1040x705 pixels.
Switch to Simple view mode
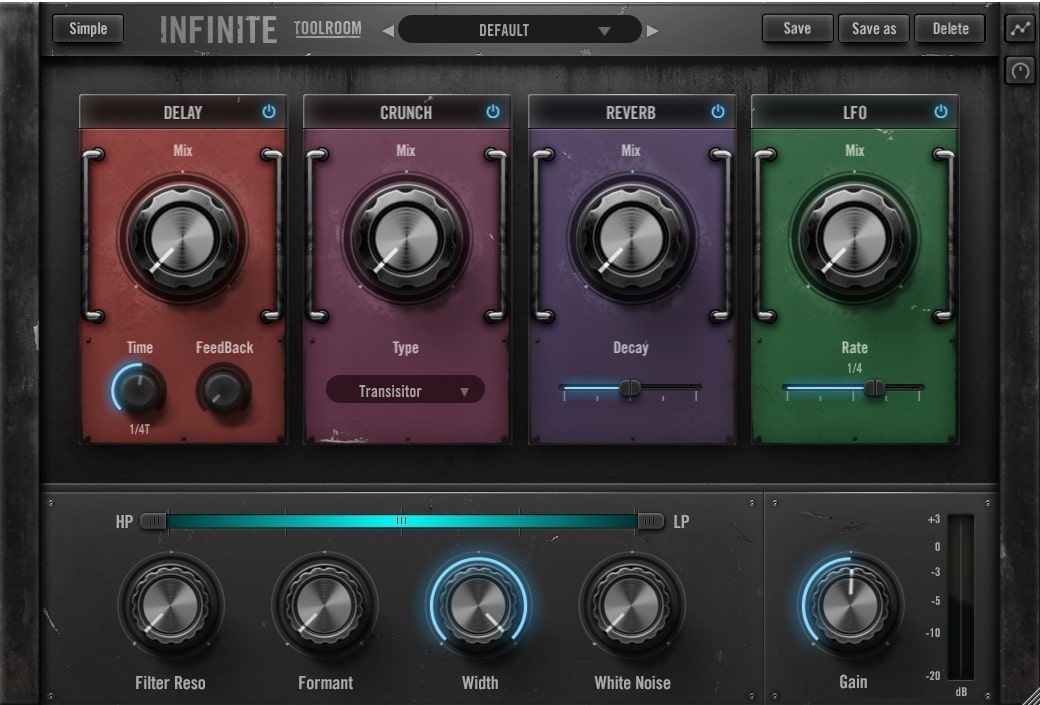[x=87, y=28]
